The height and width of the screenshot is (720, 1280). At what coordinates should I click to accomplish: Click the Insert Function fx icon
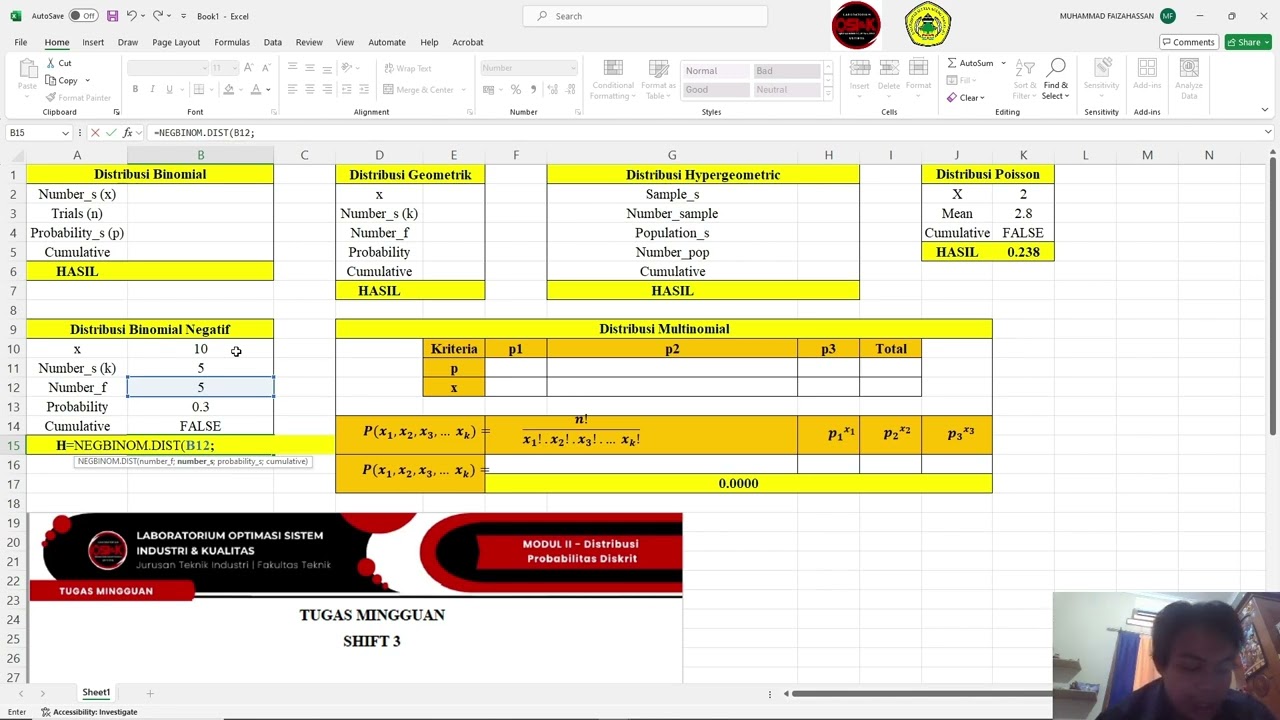[x=129, y=132]
